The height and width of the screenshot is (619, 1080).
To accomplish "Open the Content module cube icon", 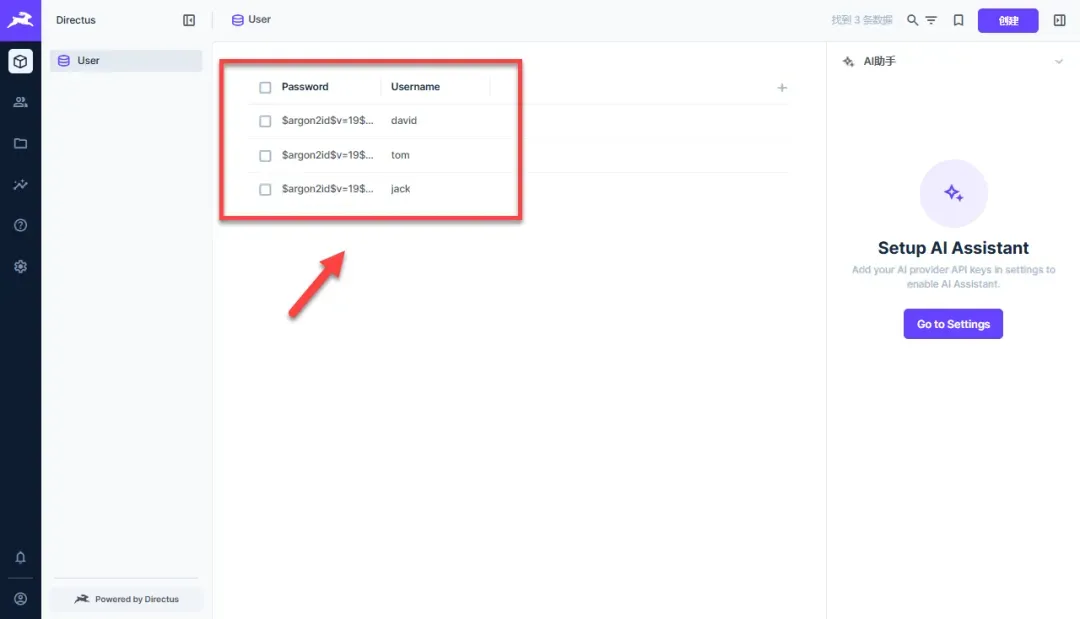I will (x=20, y=61).
